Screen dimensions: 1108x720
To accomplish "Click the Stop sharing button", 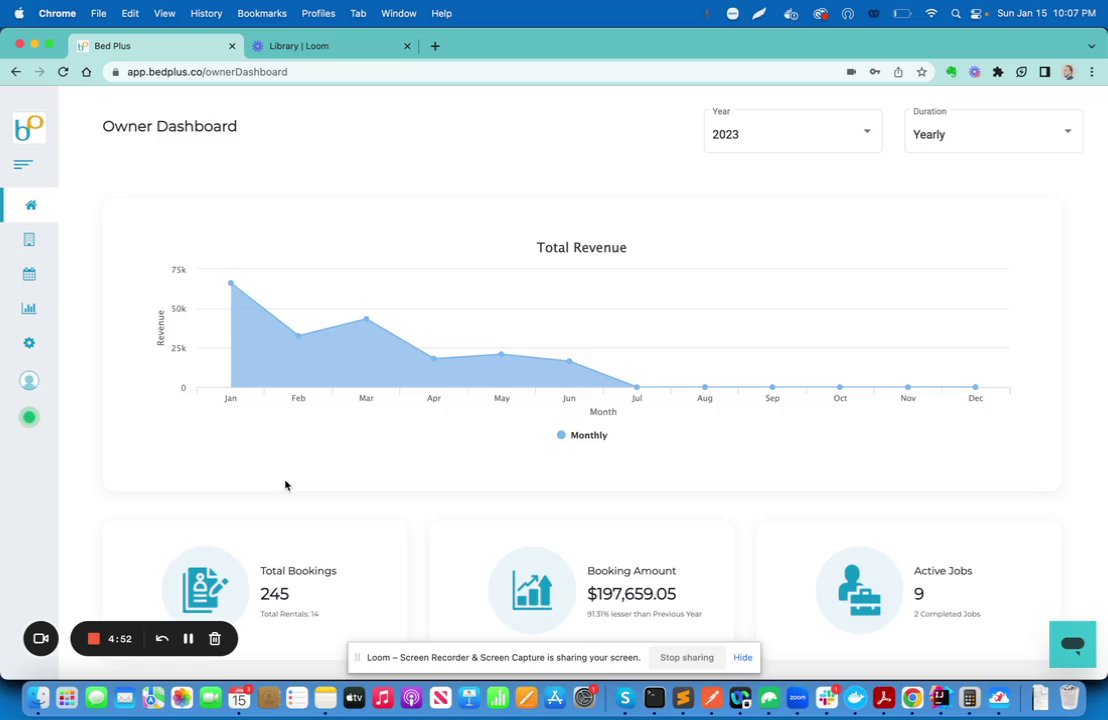I will pyautogui.click(x=687, y=658).
